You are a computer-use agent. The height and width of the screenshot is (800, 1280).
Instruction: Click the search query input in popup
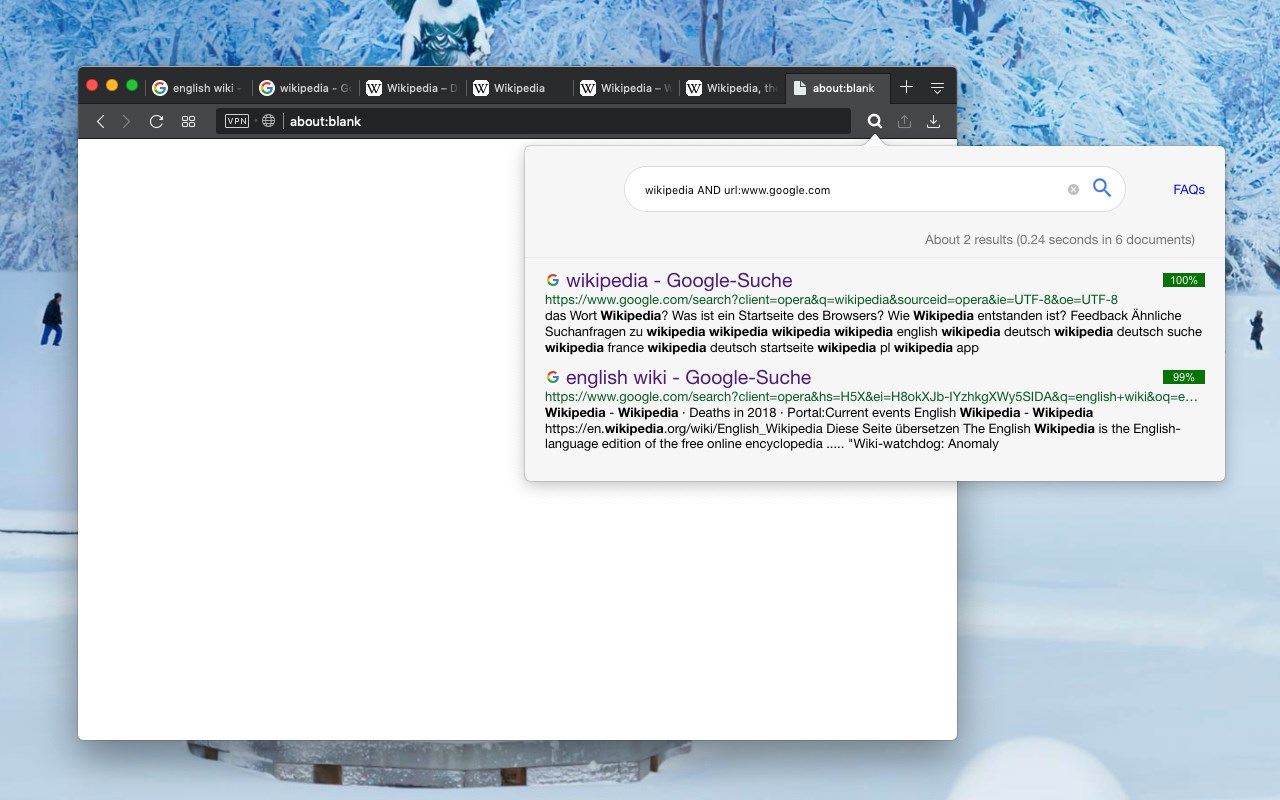(850, 189)
